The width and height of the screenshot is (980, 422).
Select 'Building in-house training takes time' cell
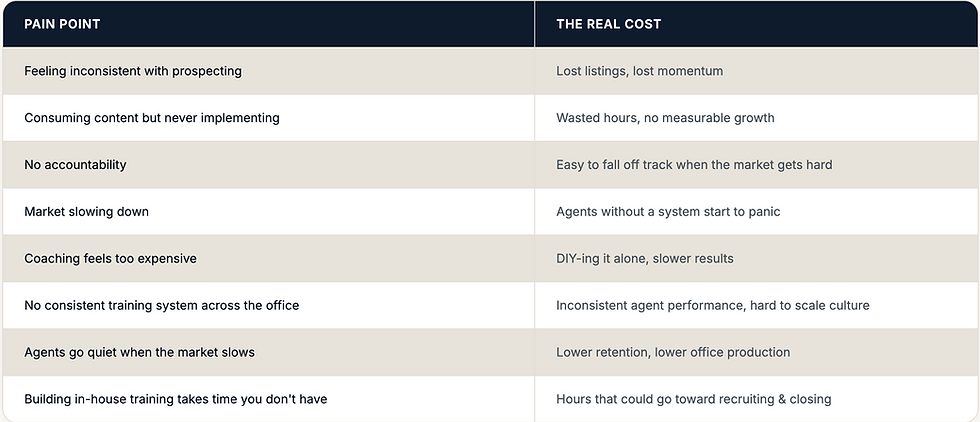tap(268, 399)
